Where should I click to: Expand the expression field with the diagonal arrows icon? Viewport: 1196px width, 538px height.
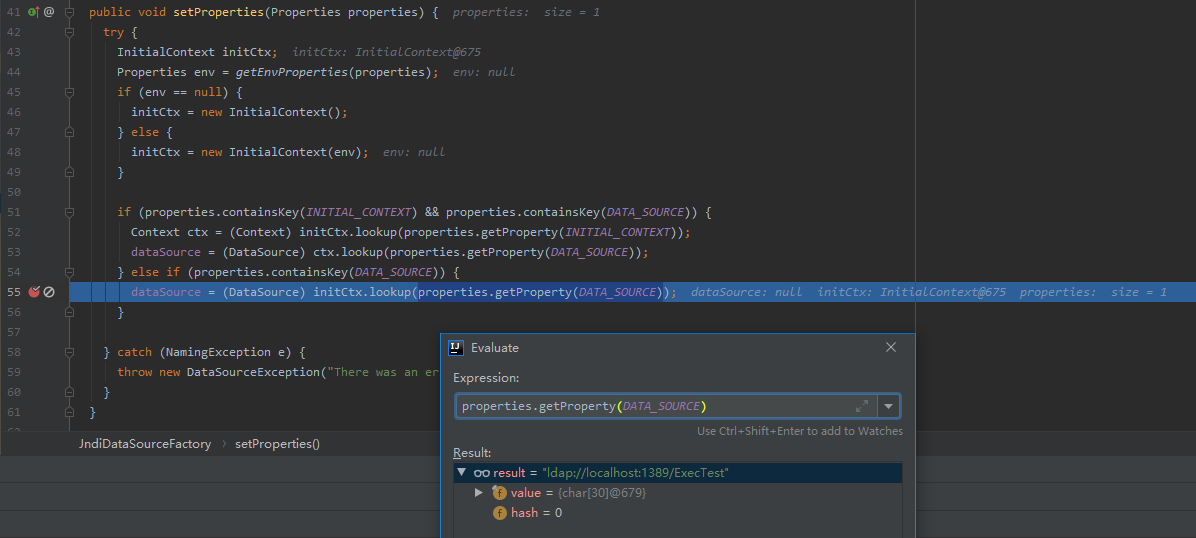point(862,406)
